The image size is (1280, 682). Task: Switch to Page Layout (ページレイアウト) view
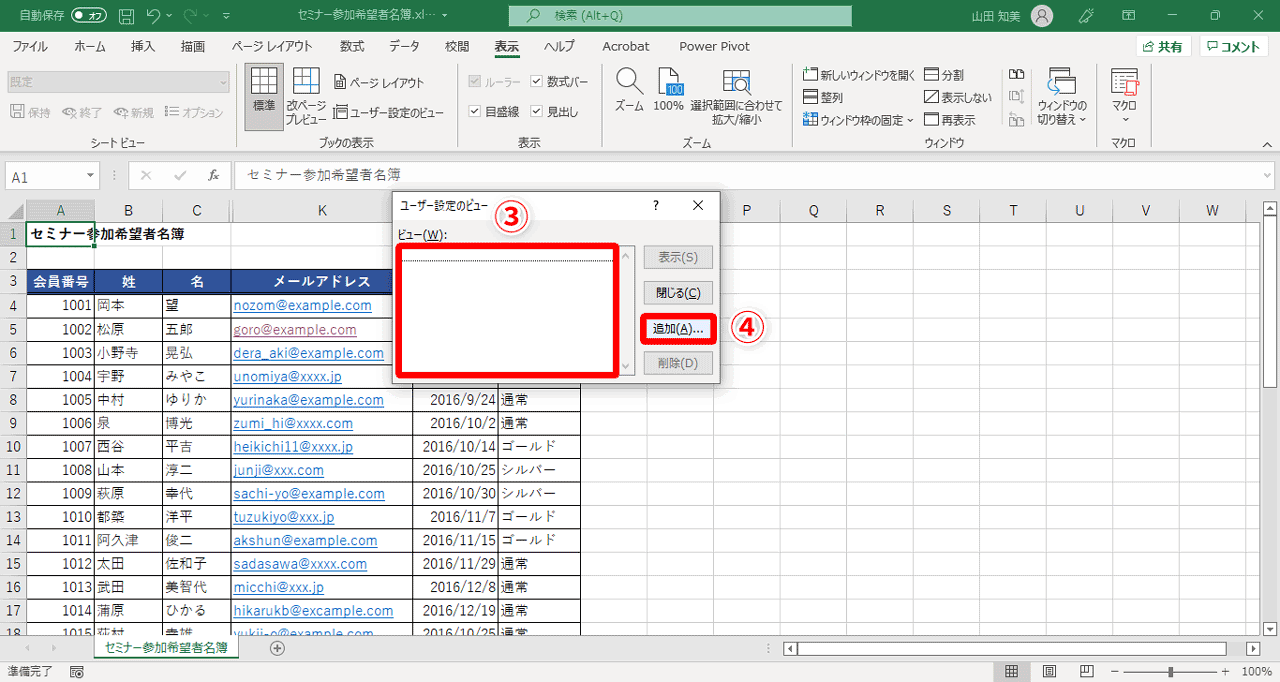[x=379, y=83]
